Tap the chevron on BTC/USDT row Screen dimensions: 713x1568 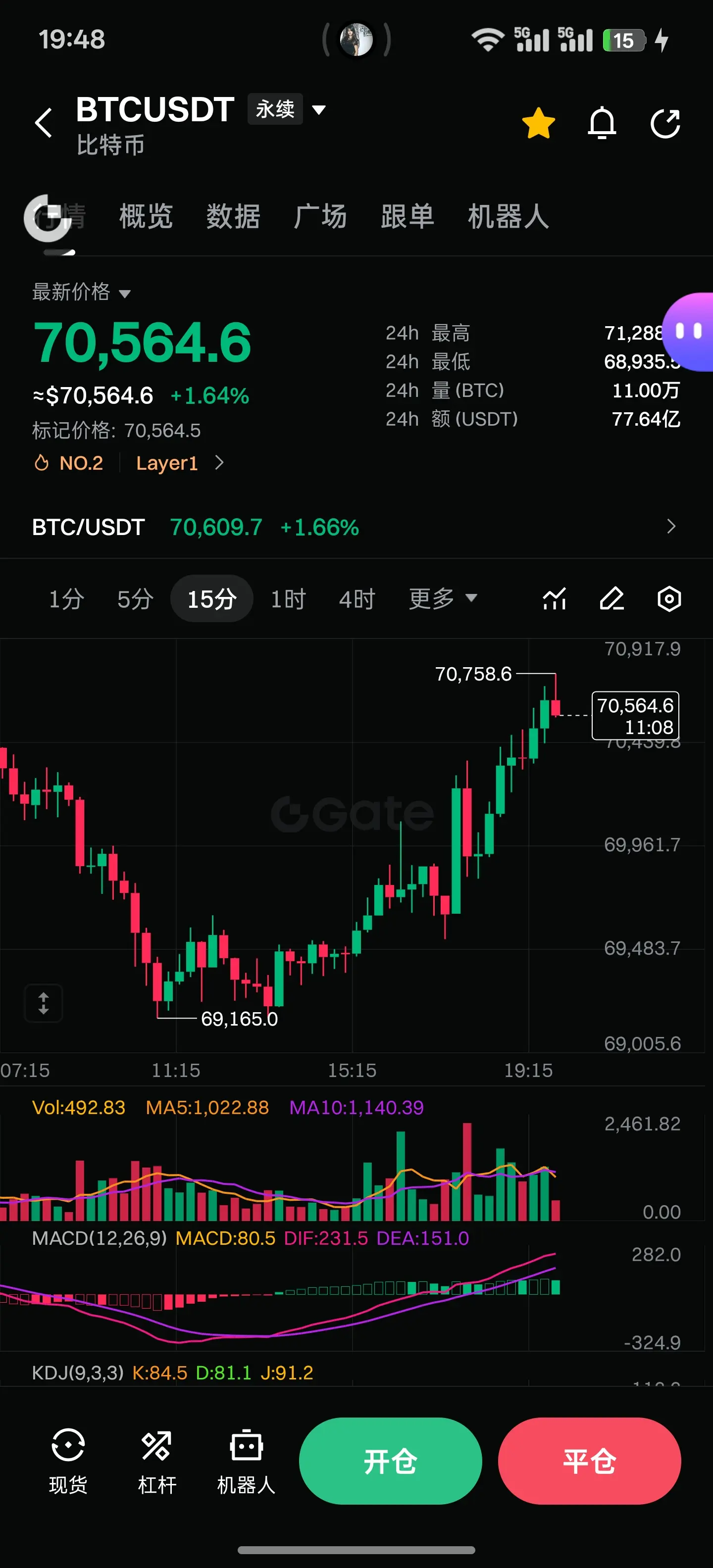coord(671,527)
